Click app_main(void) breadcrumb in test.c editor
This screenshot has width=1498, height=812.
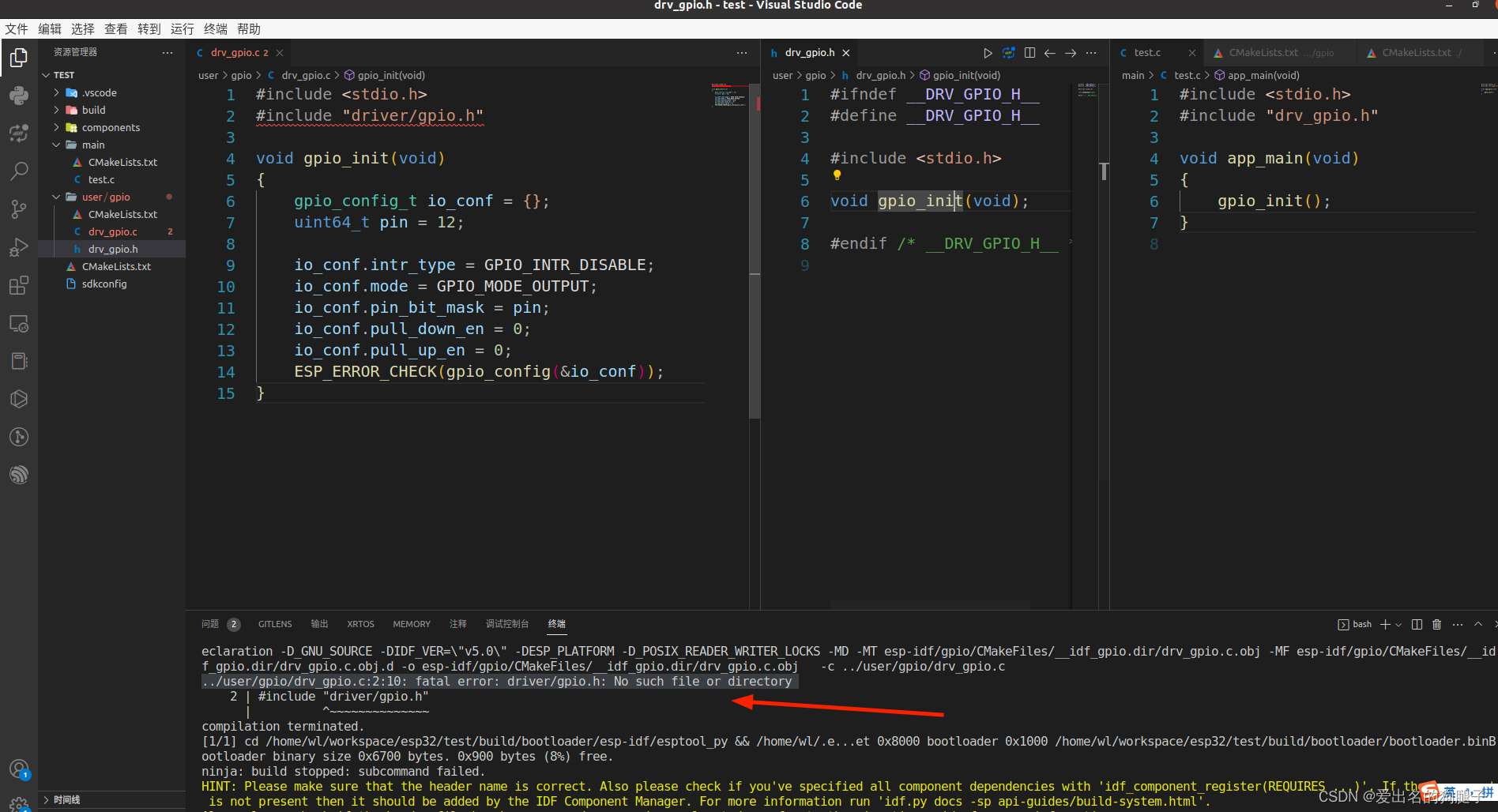click(1257, 75)
